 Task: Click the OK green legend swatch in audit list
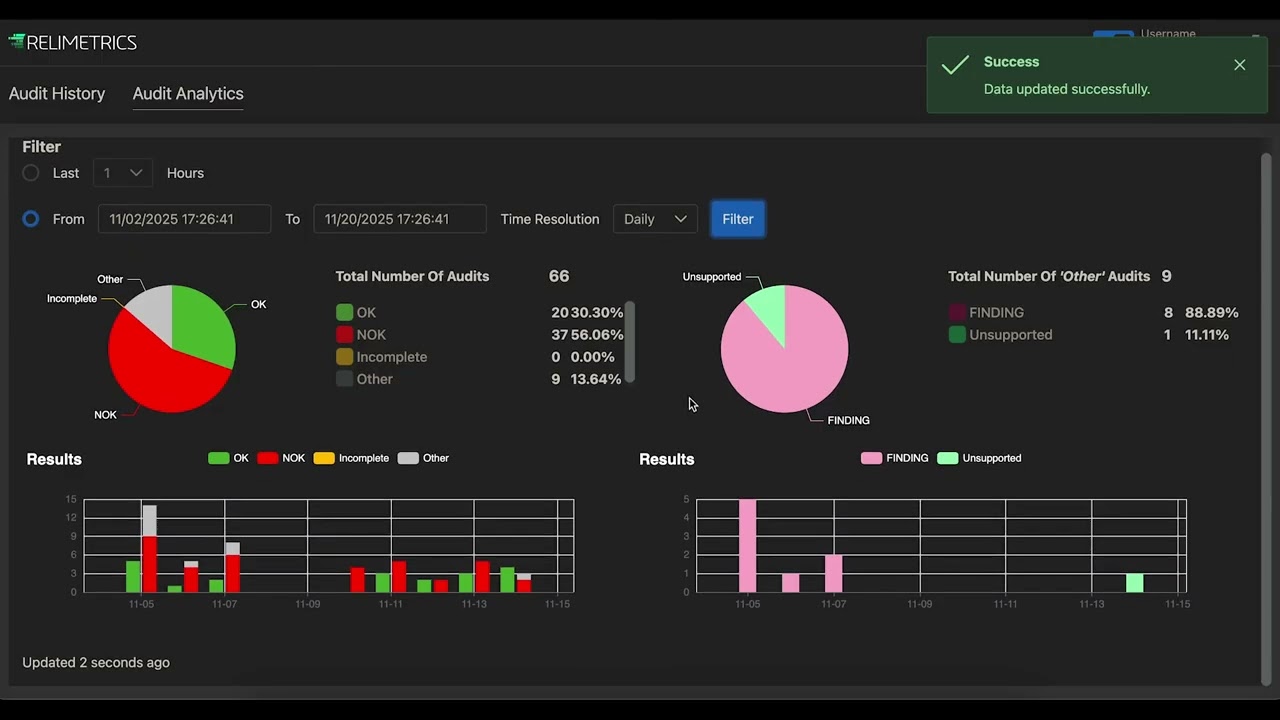pyautogui.click(x=345, y=313)
